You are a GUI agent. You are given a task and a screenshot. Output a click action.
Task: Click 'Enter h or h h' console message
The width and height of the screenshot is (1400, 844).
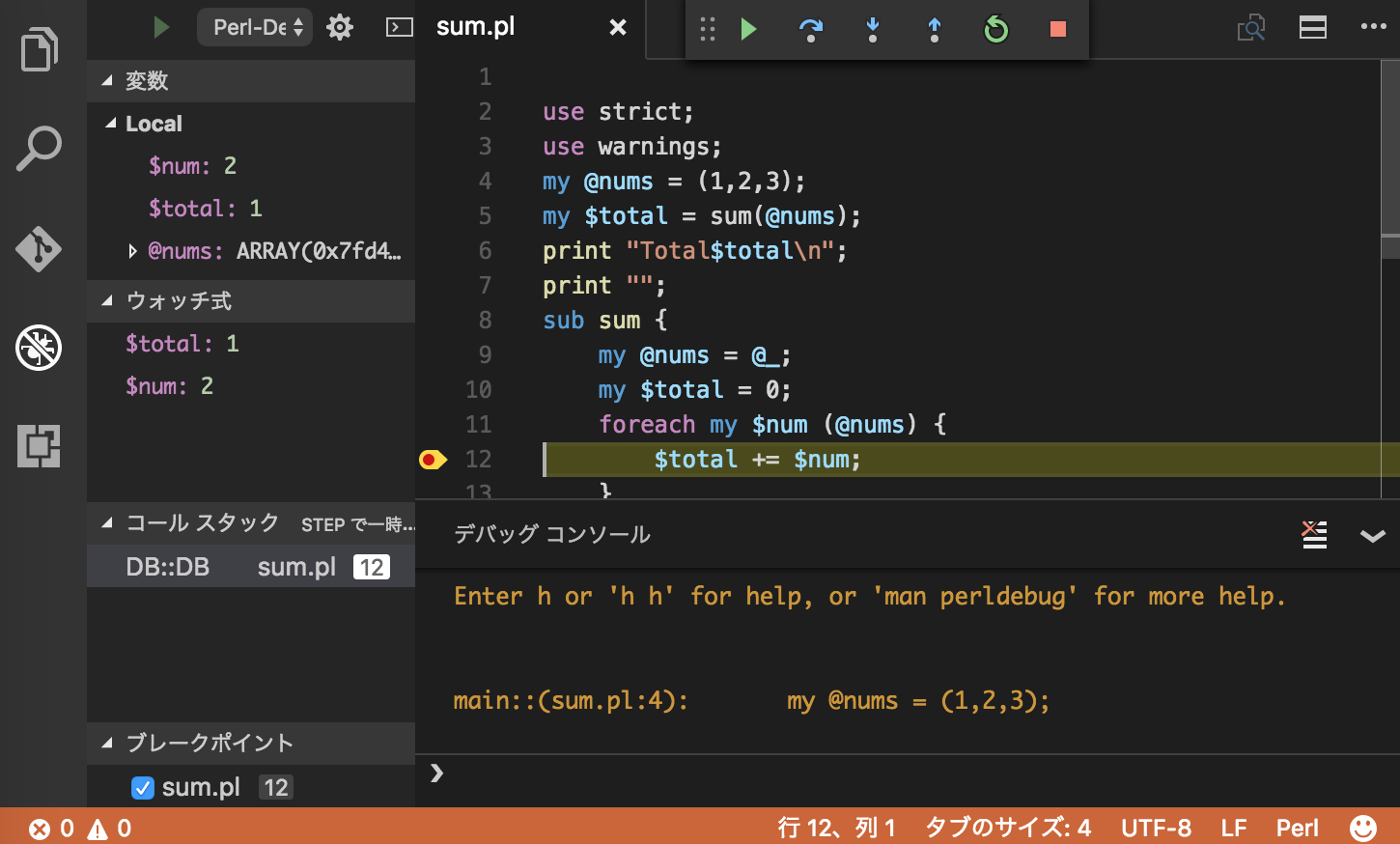[869, 597]
